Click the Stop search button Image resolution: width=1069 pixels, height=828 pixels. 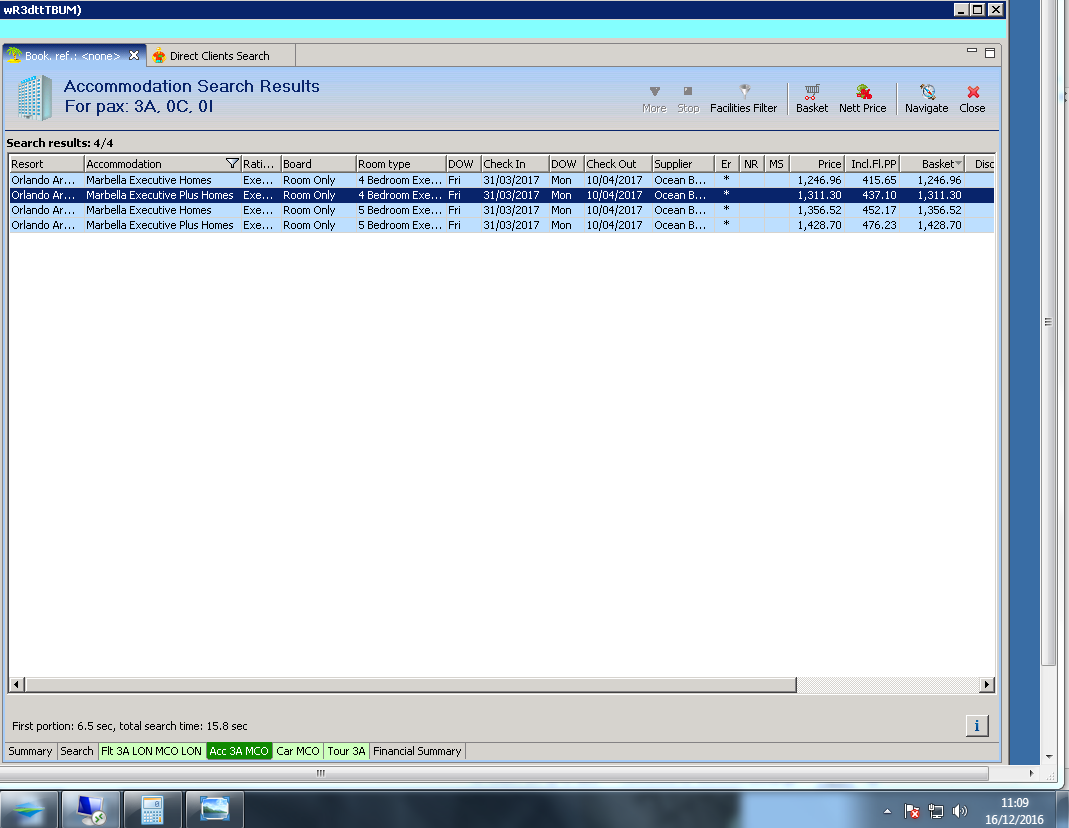688,99
